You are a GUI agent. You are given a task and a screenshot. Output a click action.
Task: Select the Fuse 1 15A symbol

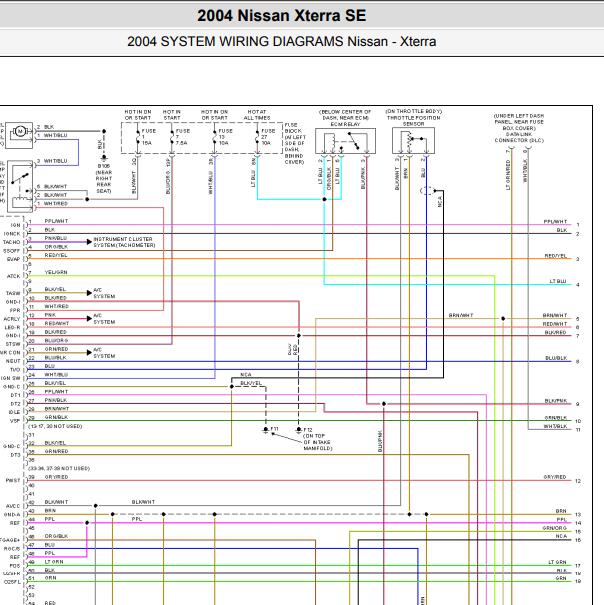[137, 138]
